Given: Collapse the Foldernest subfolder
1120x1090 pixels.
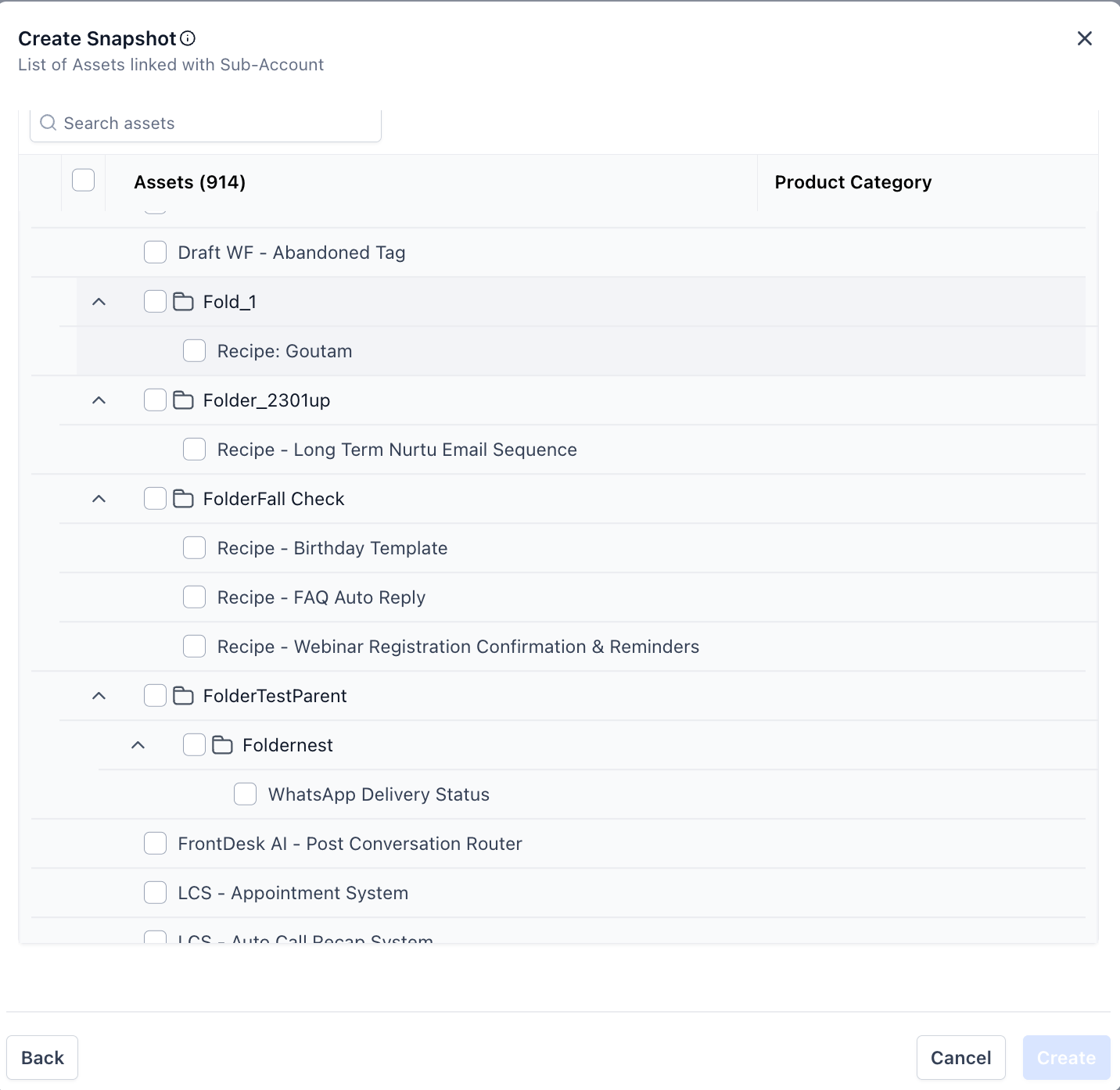Looking at the screenshot, I should (138, 744).
